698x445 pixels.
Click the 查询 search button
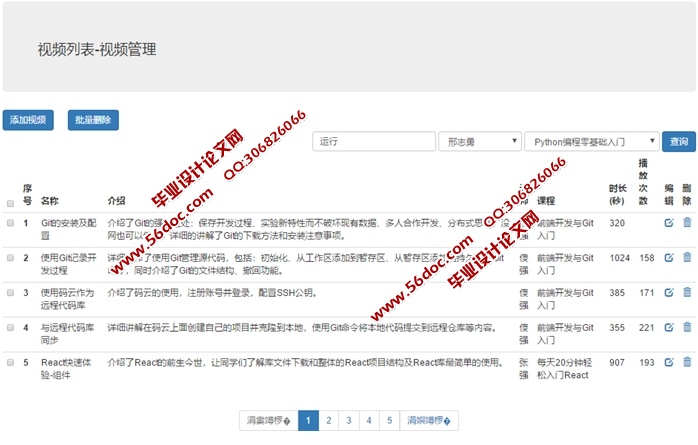[680, 142]
